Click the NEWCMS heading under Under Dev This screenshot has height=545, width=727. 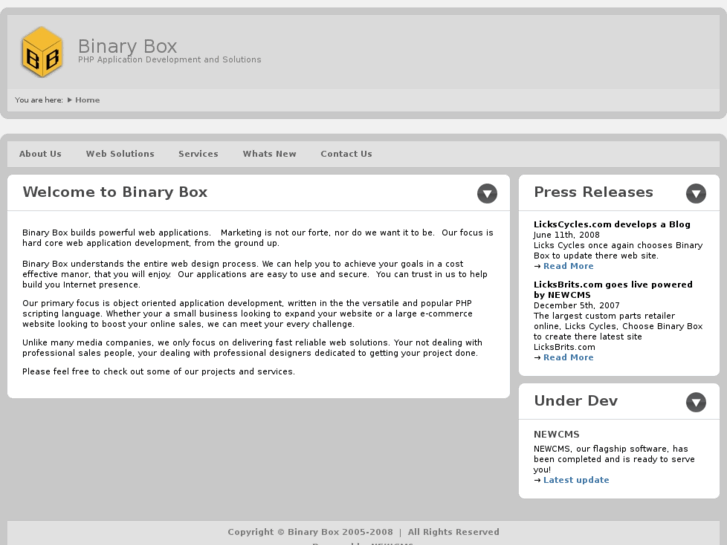(556, 435)
